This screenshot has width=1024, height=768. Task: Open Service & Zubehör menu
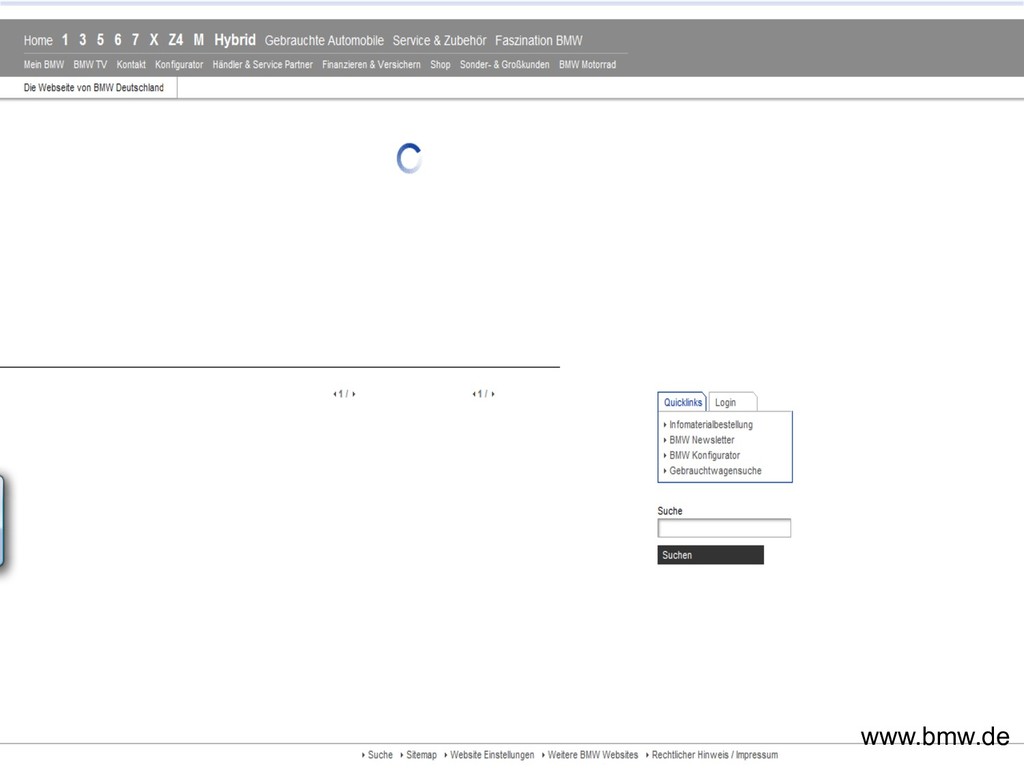coord(440,40)
